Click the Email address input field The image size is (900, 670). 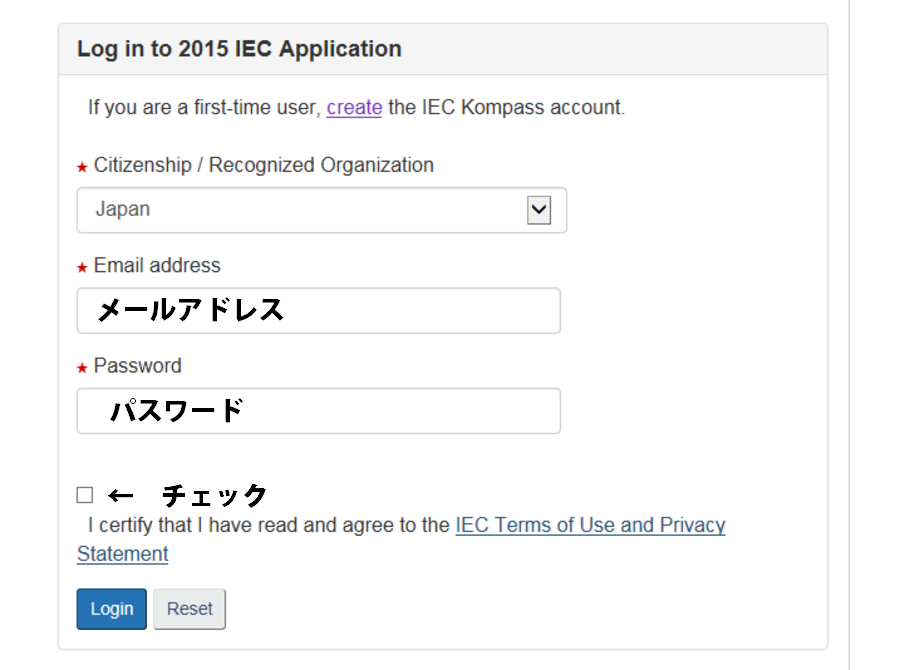tap(319, 311)
